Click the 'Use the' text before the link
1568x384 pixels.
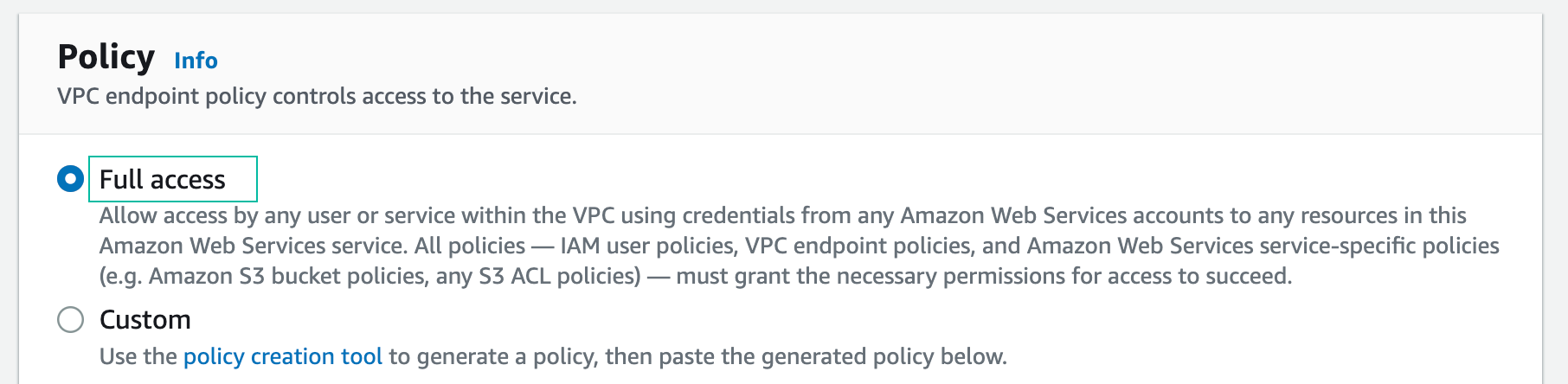(x=138, y=356)
